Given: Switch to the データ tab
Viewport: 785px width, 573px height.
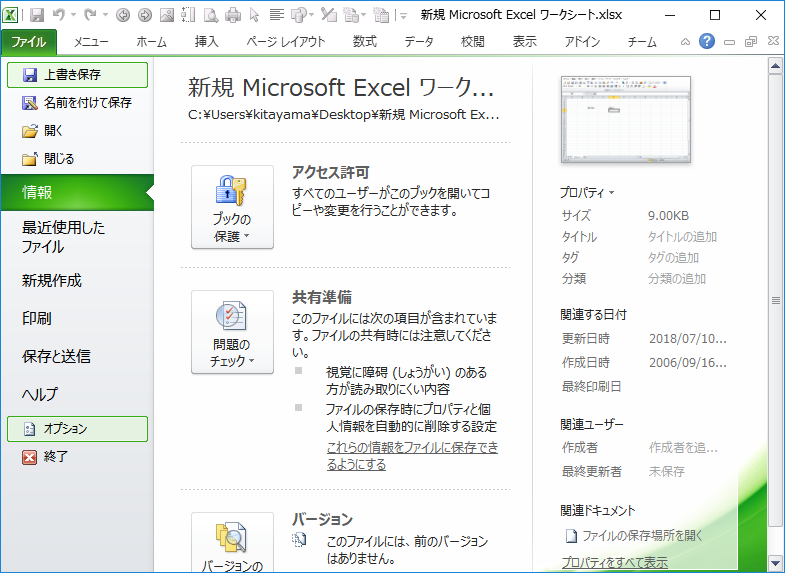Looking at the screenshot, I should click(419, 42).
